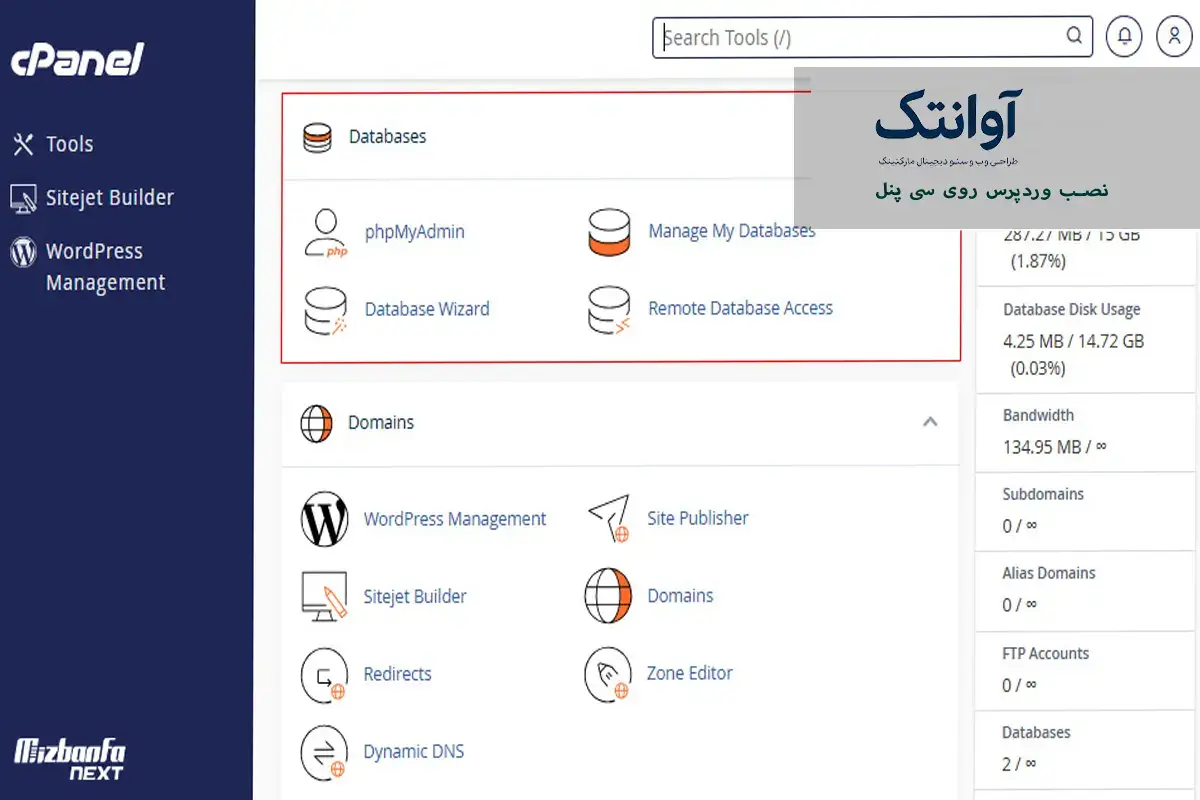Open Tools in the sidebar
This screenshot has height=800, width=1200.
pyautogui.click(x=69, y=144)
